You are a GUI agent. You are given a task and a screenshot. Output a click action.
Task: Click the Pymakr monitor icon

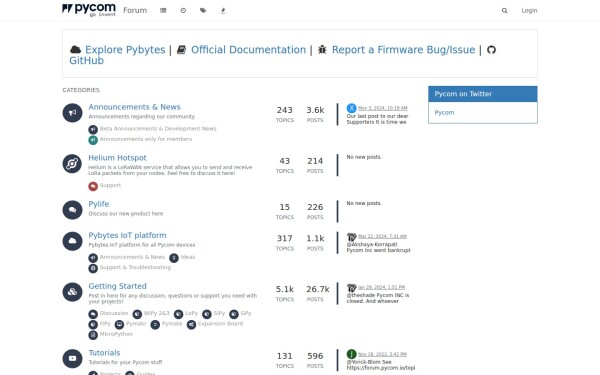coord(119,324)
